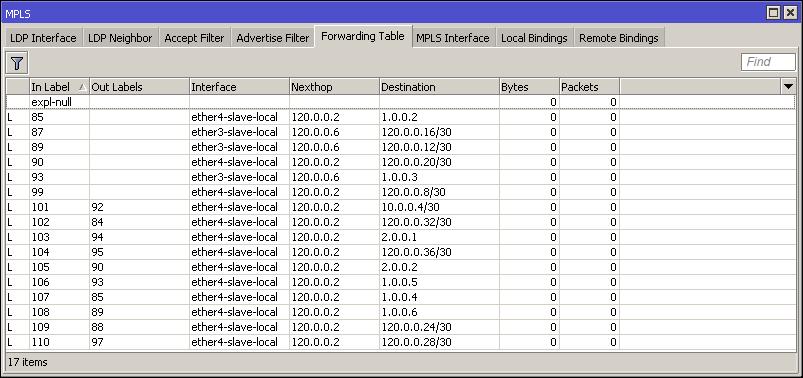
Task: Close the MPLS window
Action: pos(790,13)
